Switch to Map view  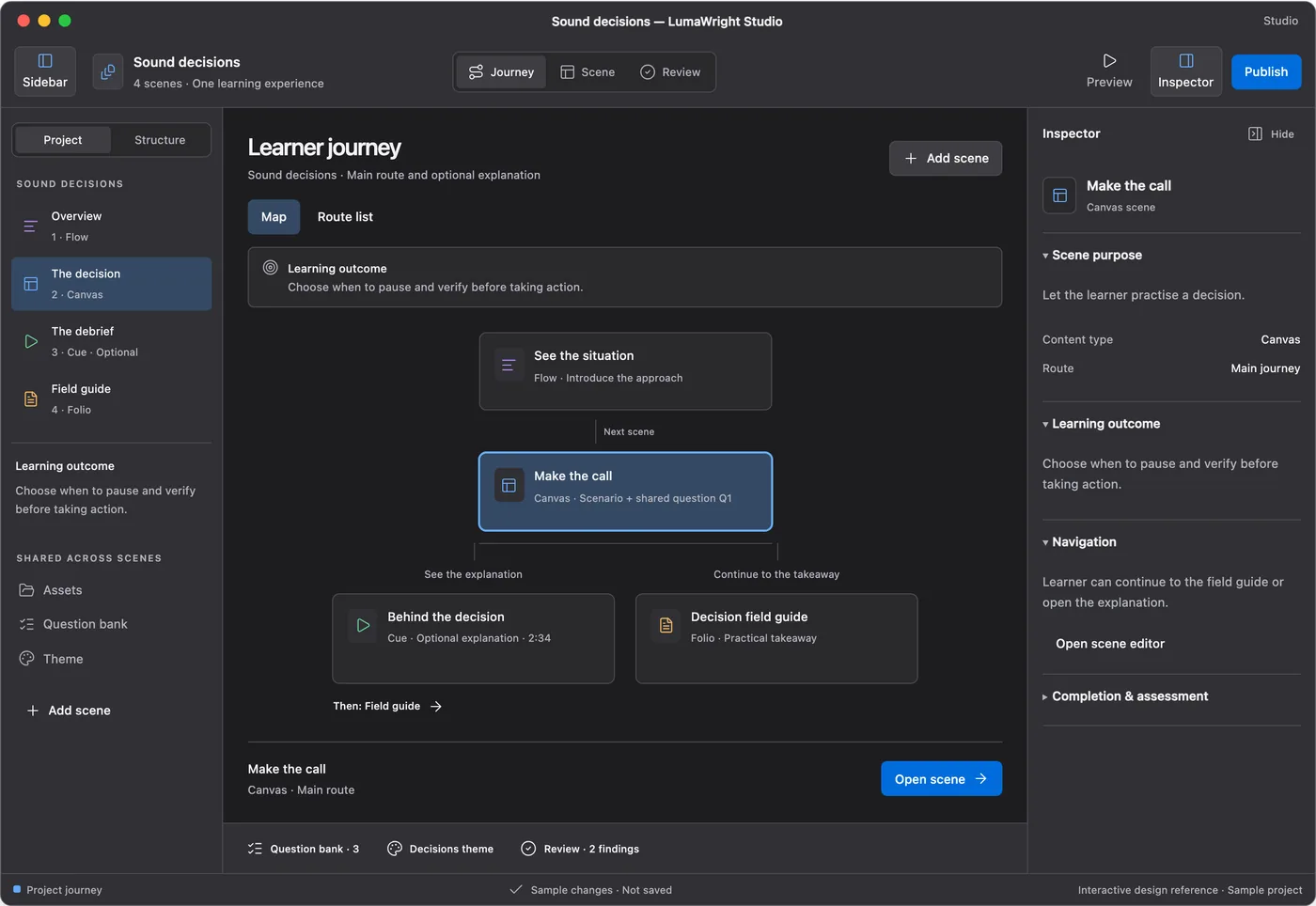click(274, 217)
